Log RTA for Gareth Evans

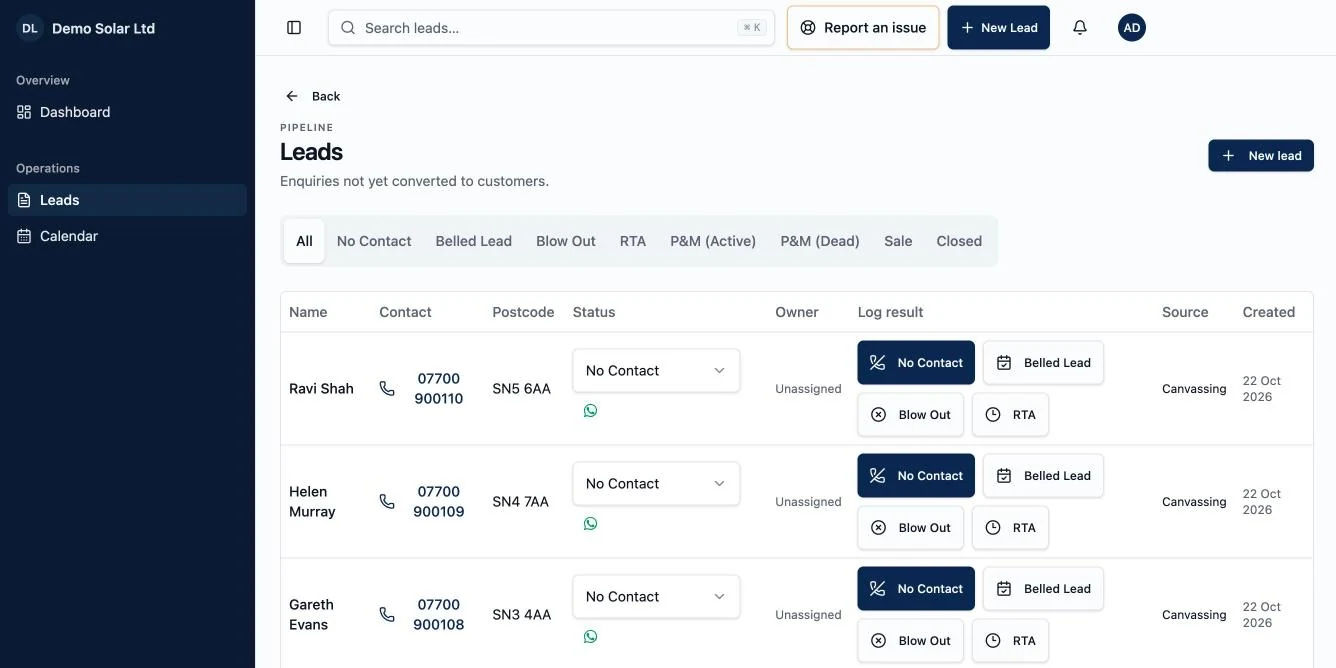click(1010, 641)
